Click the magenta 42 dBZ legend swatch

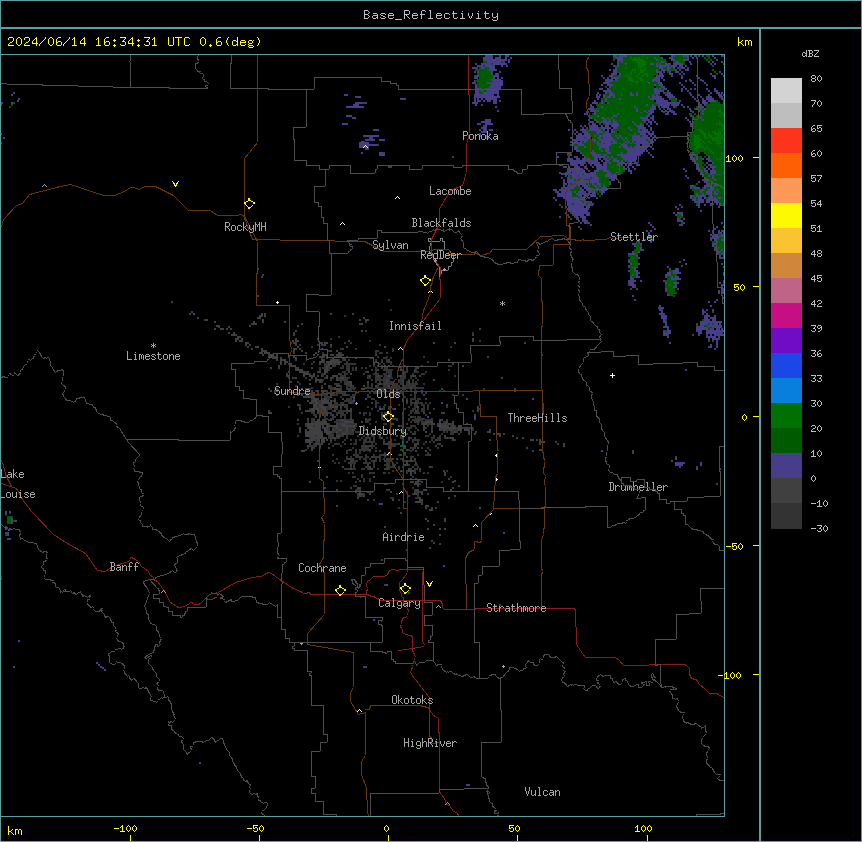(x=786, y=315)
